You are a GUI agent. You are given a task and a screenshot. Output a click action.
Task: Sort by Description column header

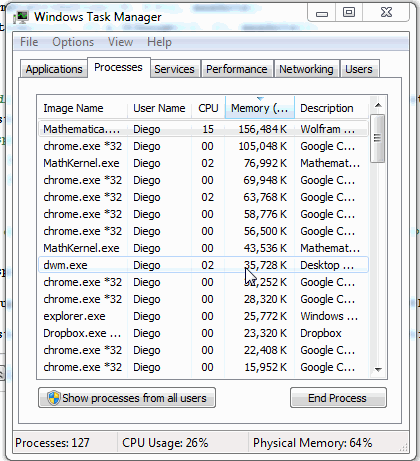coord(331,108)
